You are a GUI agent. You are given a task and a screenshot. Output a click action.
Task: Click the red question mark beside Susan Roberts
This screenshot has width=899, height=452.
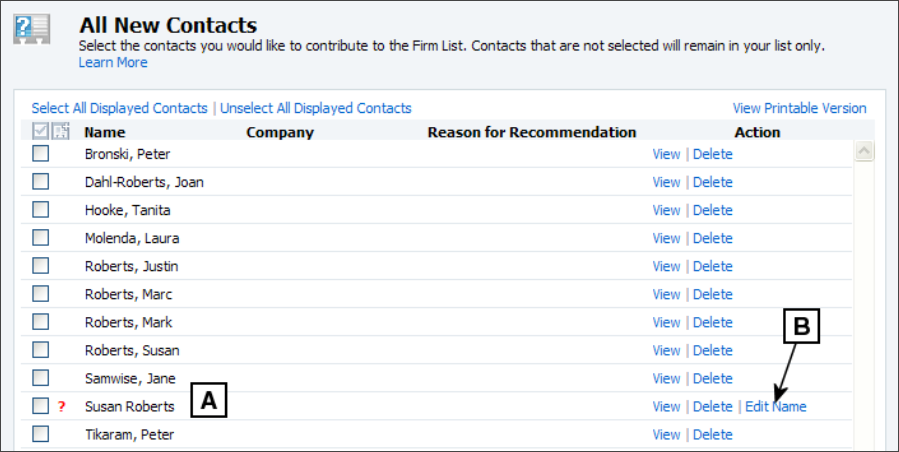click(61, 407)
